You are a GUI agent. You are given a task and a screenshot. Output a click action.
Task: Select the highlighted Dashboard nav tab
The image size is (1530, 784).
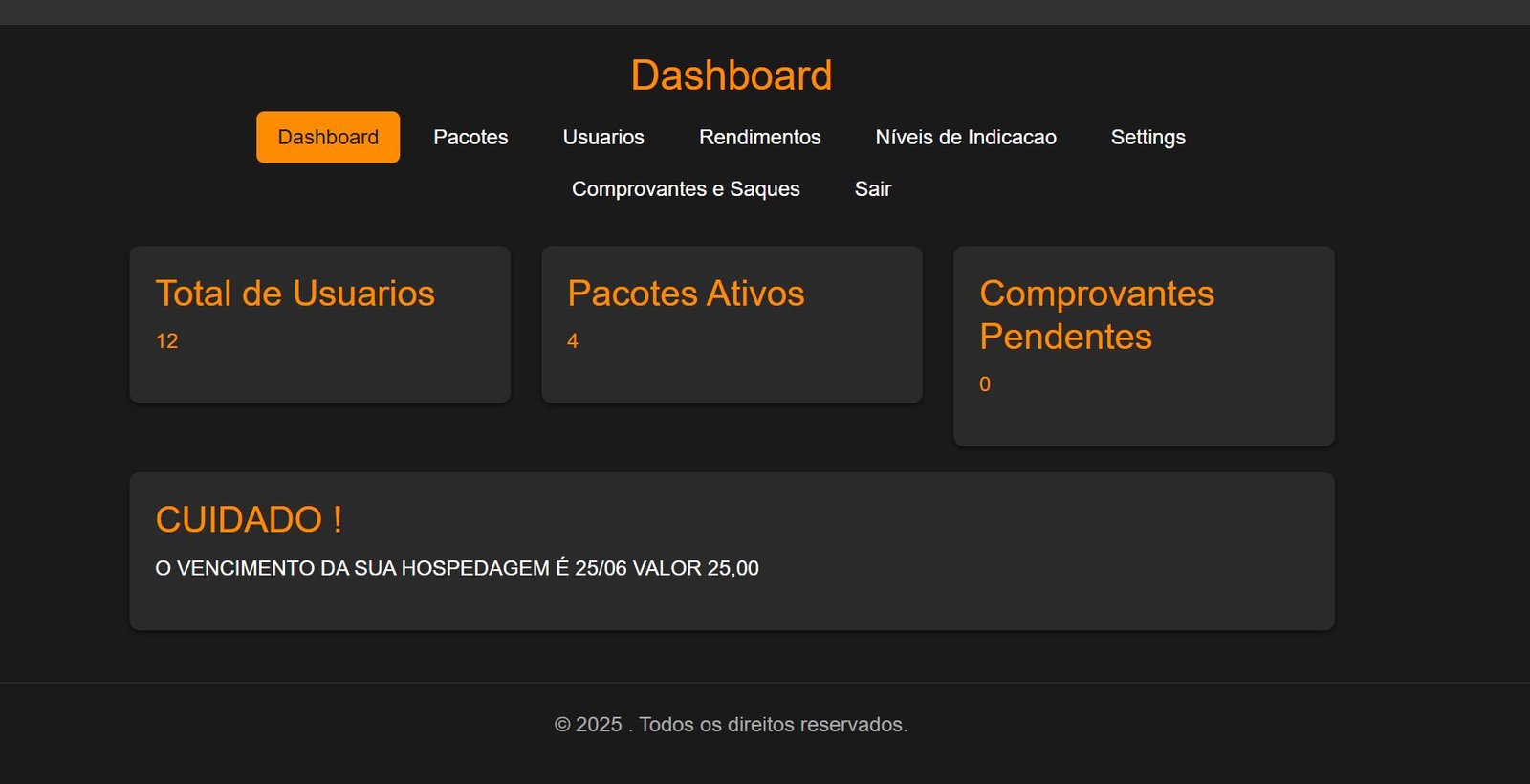(328, 137)
